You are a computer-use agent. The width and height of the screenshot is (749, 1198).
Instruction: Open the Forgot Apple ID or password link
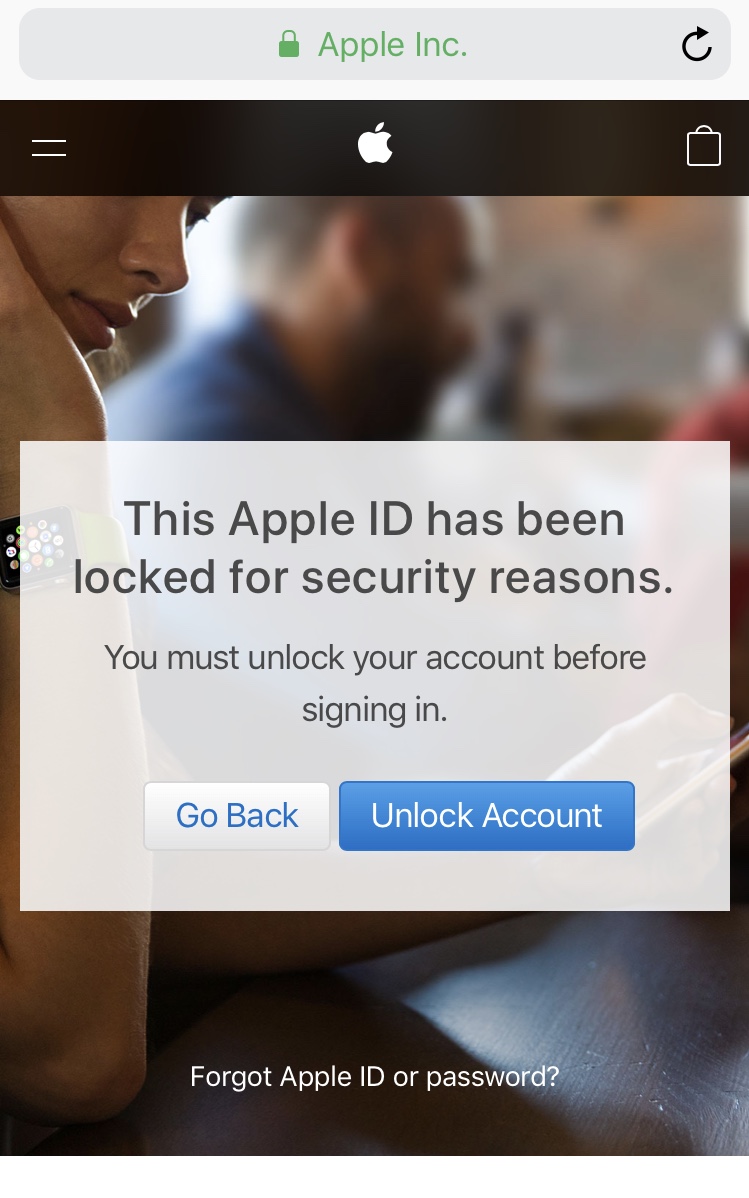(x=374, y=1076)
